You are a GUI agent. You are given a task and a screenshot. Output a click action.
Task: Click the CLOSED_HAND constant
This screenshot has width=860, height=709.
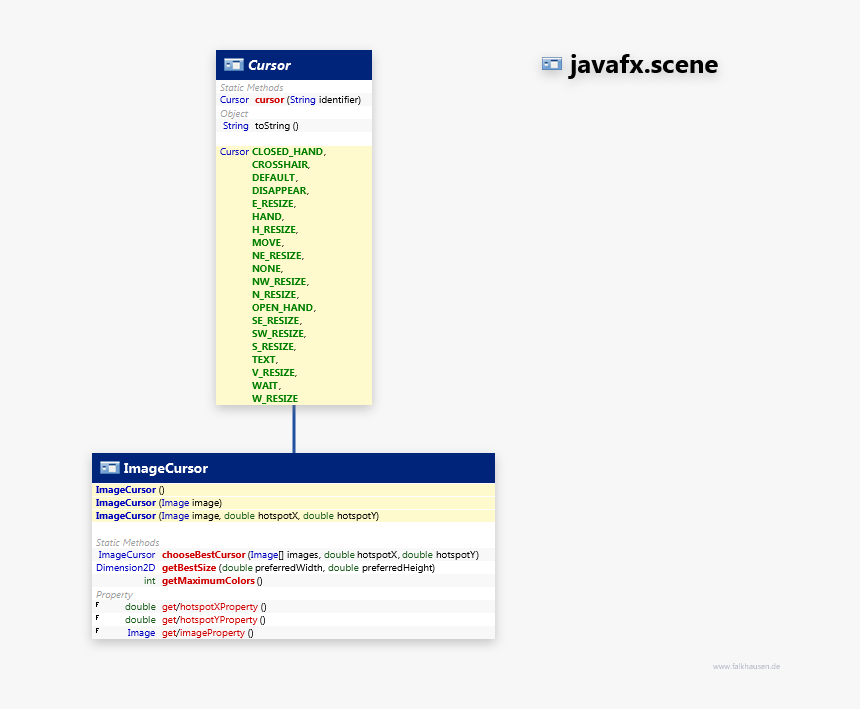click(288, 152)
